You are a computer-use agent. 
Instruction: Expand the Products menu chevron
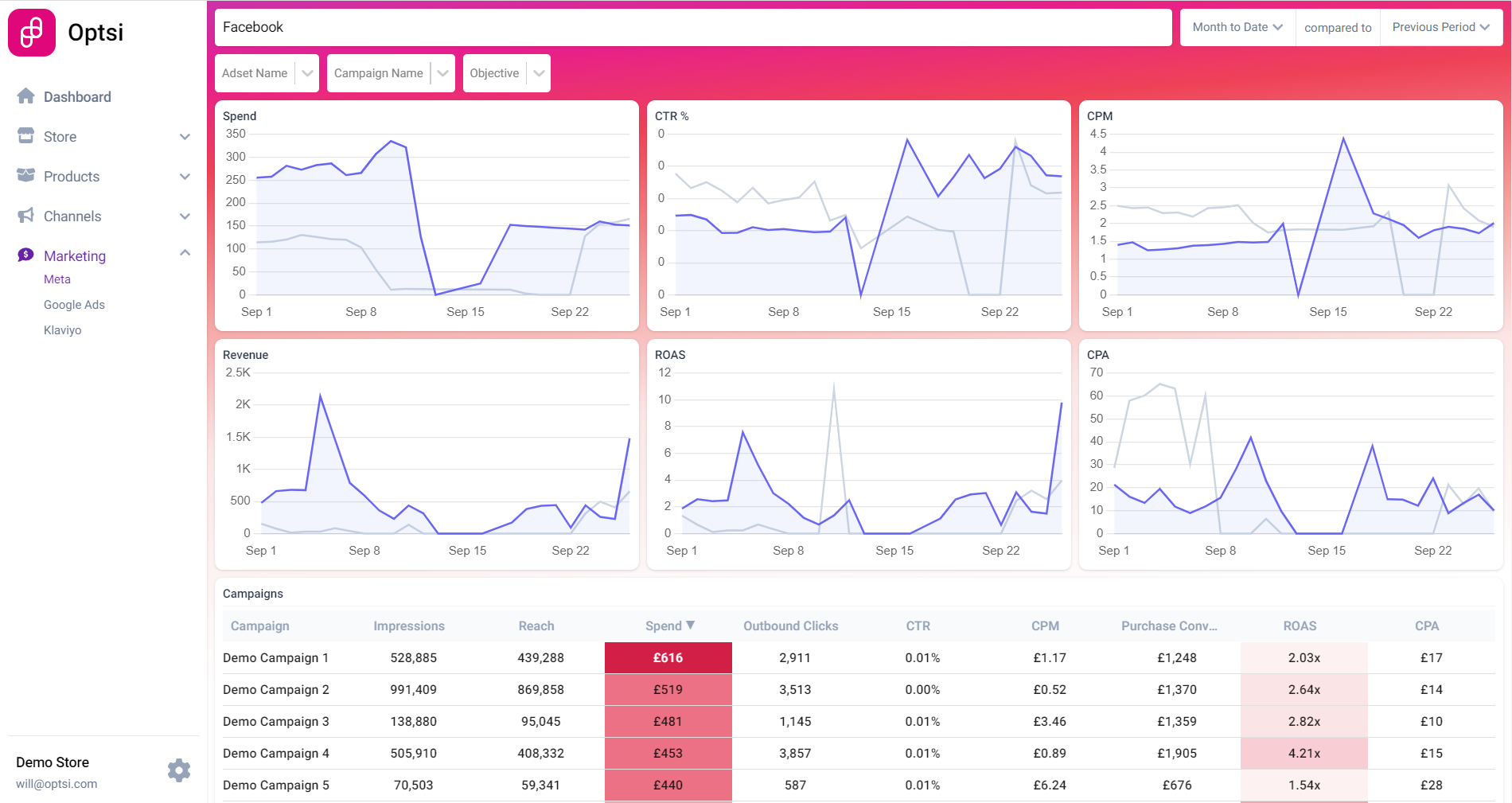pyautogui.click(x=185, y=177)
